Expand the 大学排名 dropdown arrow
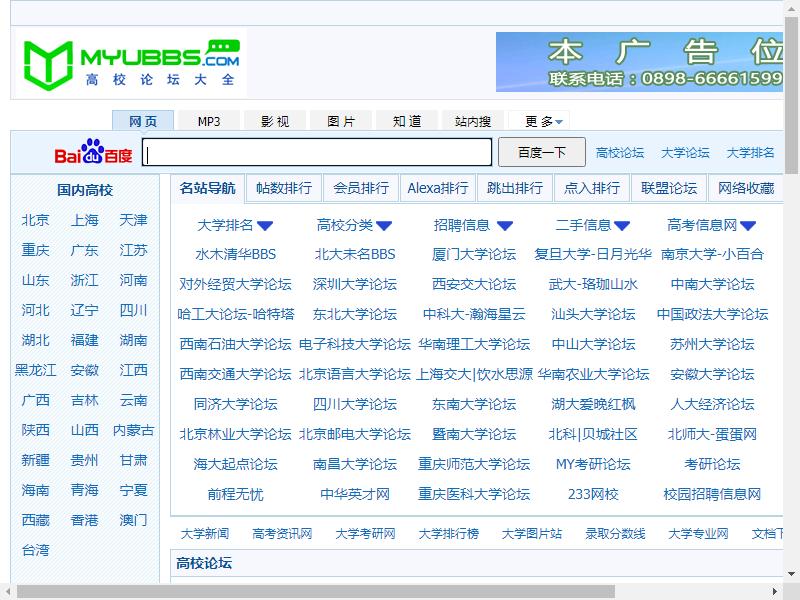 coord(265,226)
